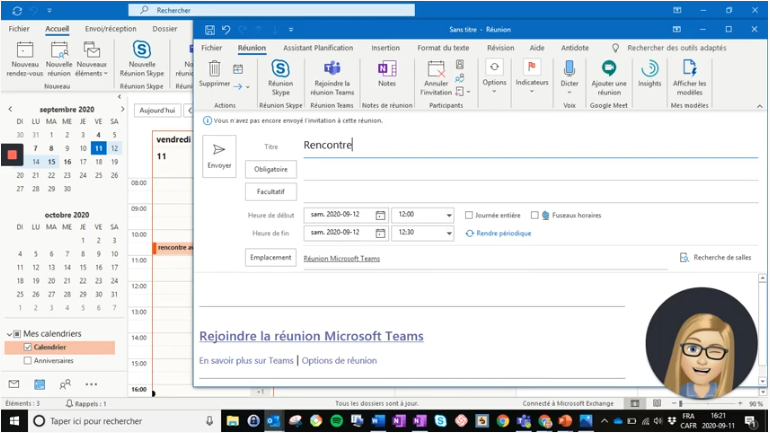
Task: Click Annuler l'invitation icon
Action: click(x=435, y=70)
